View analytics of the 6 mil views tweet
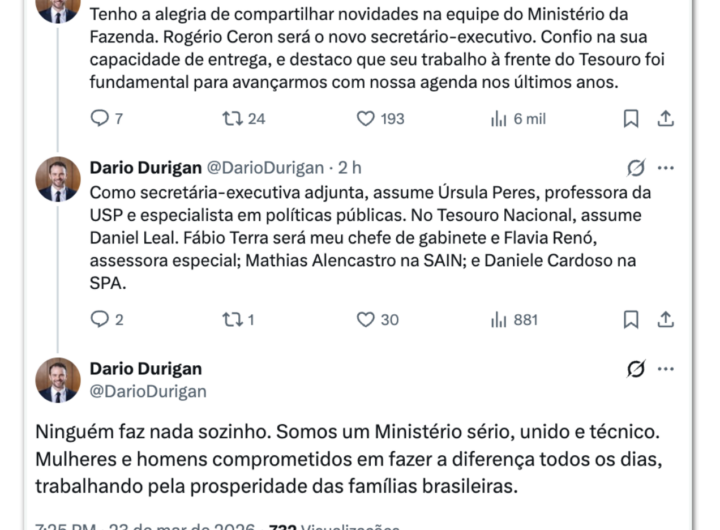This screenshot has width=720, height=530. [499, 118]
